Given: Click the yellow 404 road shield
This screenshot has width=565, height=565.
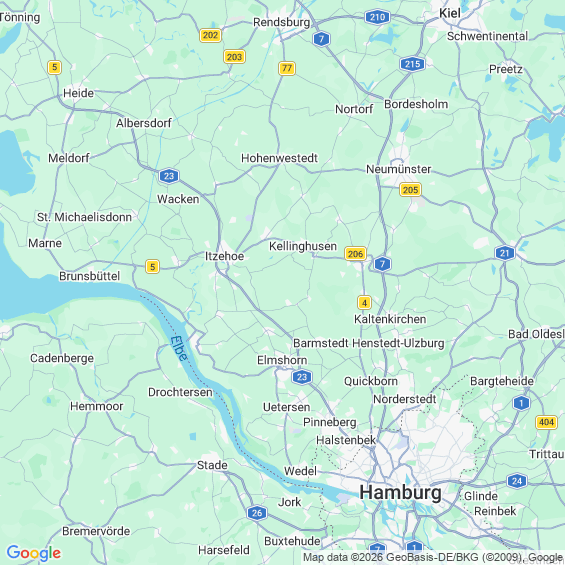Looking at the screenshot, I should tap(547, 422).
